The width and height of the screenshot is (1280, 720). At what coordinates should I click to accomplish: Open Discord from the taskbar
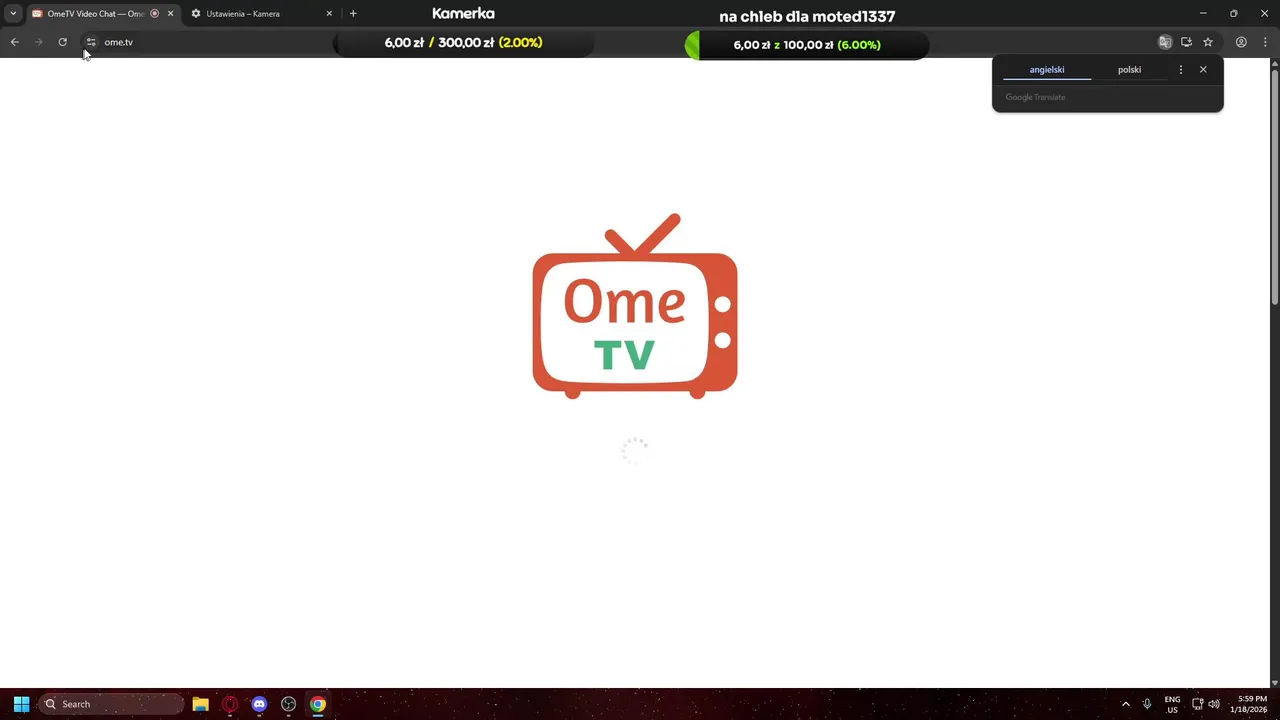click(259, 704)
